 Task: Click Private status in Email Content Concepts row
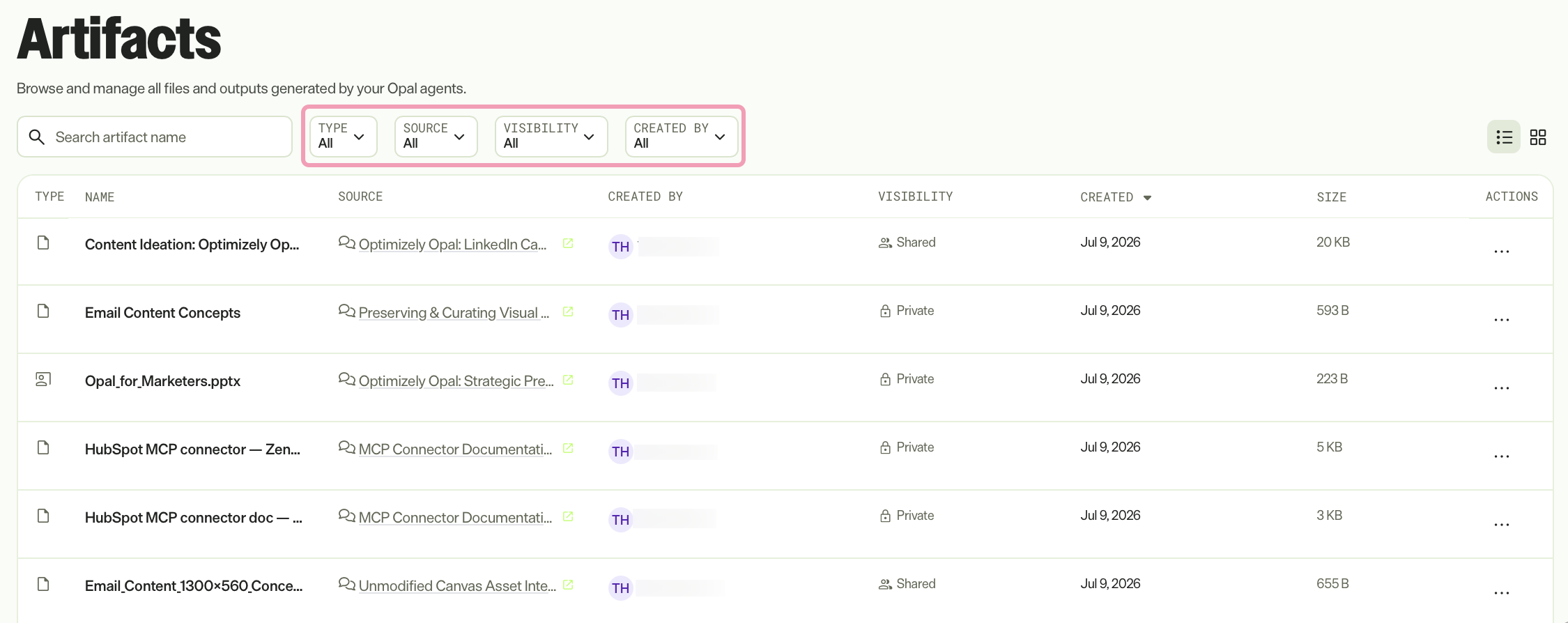906,311
